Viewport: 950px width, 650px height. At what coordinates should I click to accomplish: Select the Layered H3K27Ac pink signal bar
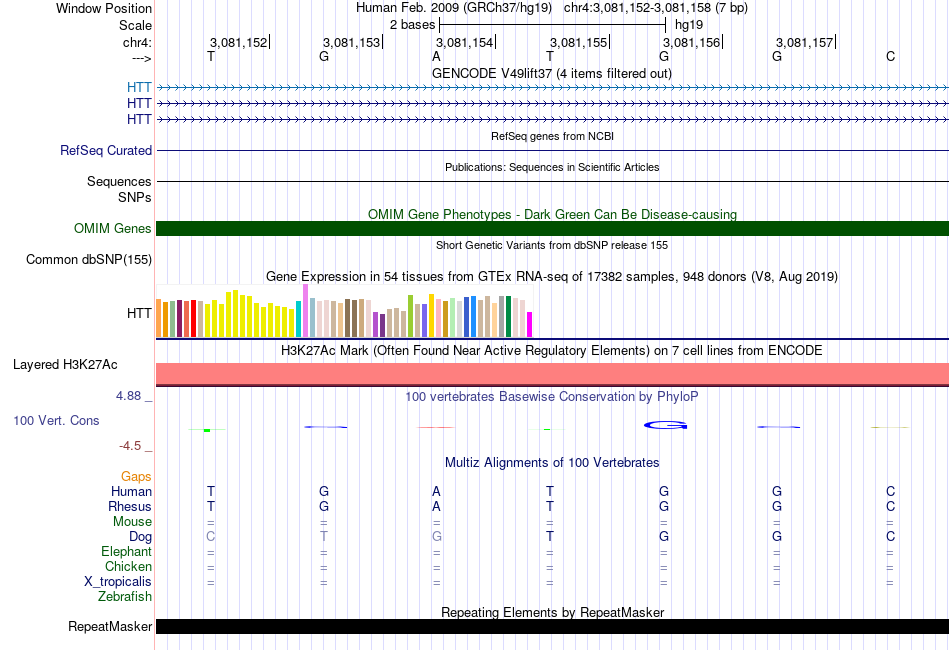tap(552, 374)
